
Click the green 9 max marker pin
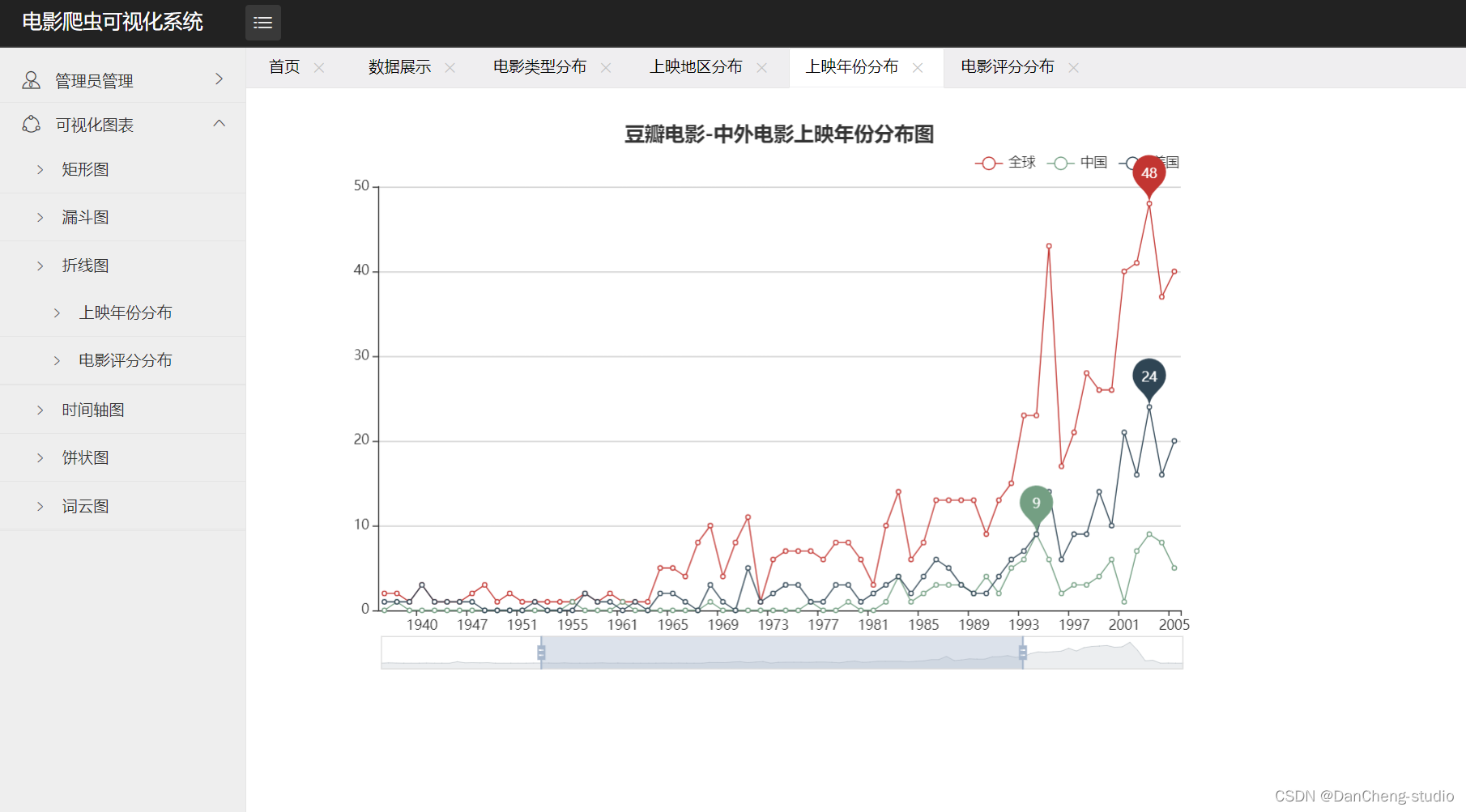1036,505
